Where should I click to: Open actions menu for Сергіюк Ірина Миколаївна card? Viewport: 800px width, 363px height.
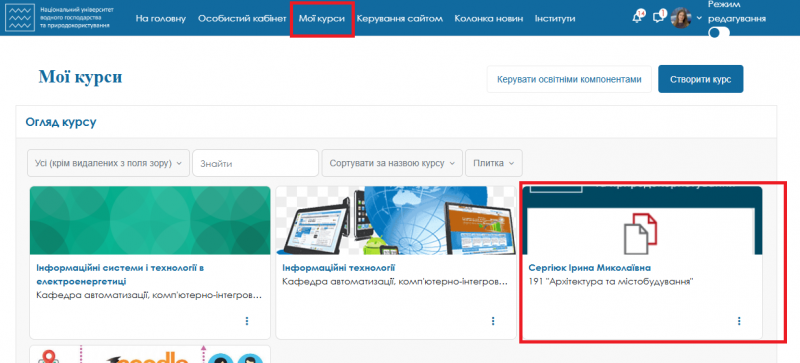tap(739, 321)
